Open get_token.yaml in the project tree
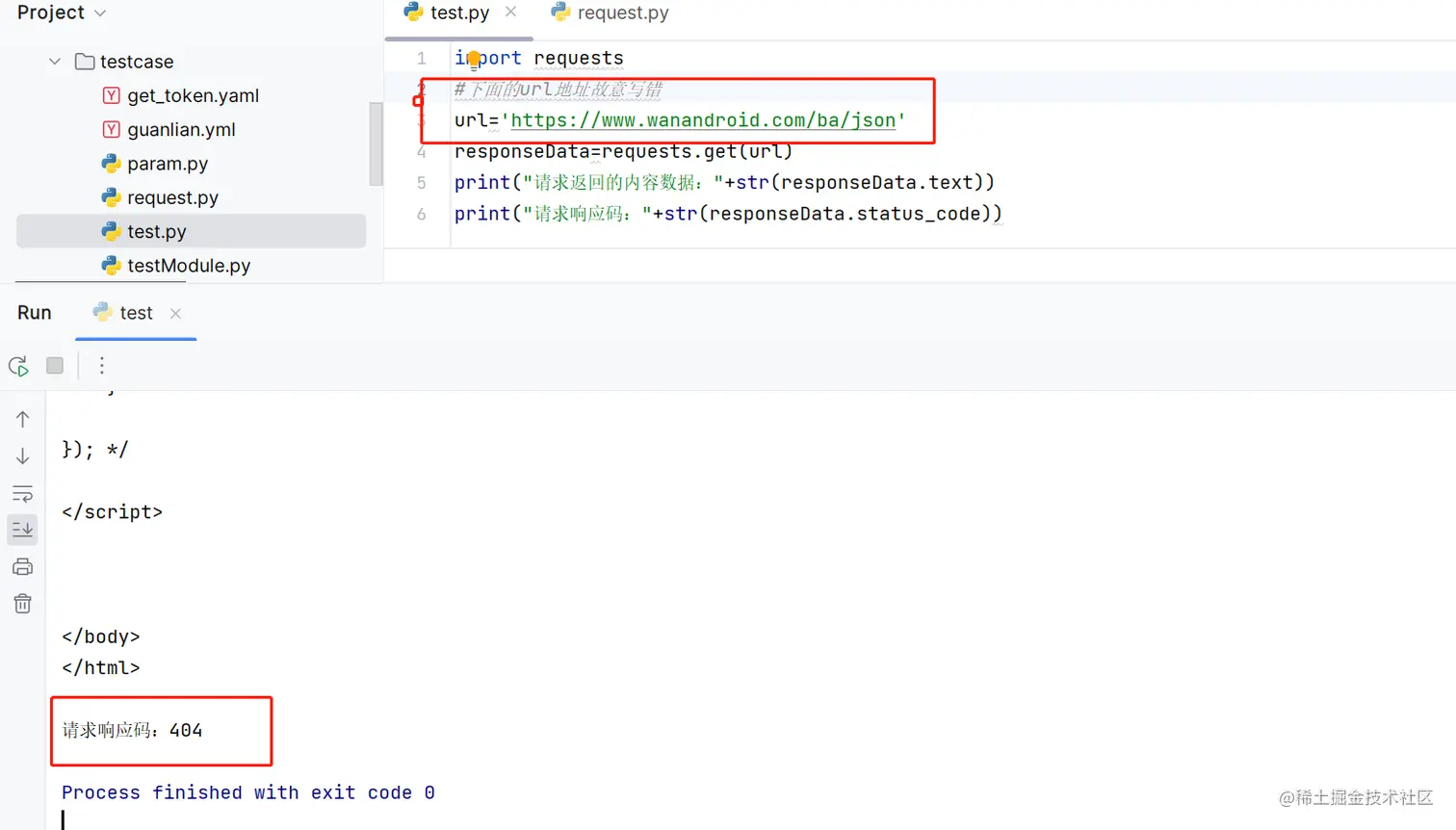 click(x=193, y=95)
